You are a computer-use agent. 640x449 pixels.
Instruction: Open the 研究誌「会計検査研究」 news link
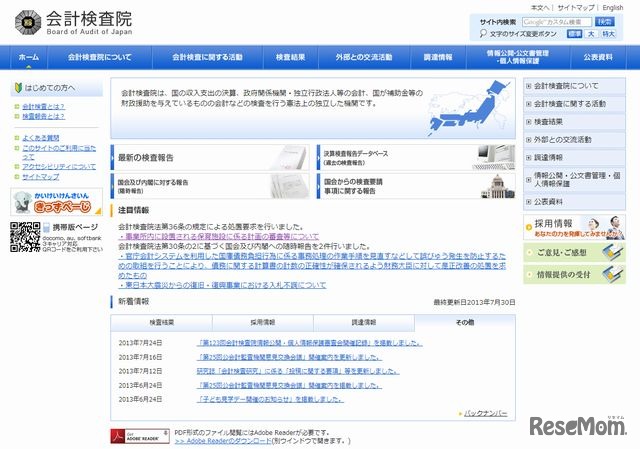pyautogui.click(x=298, y=371)
